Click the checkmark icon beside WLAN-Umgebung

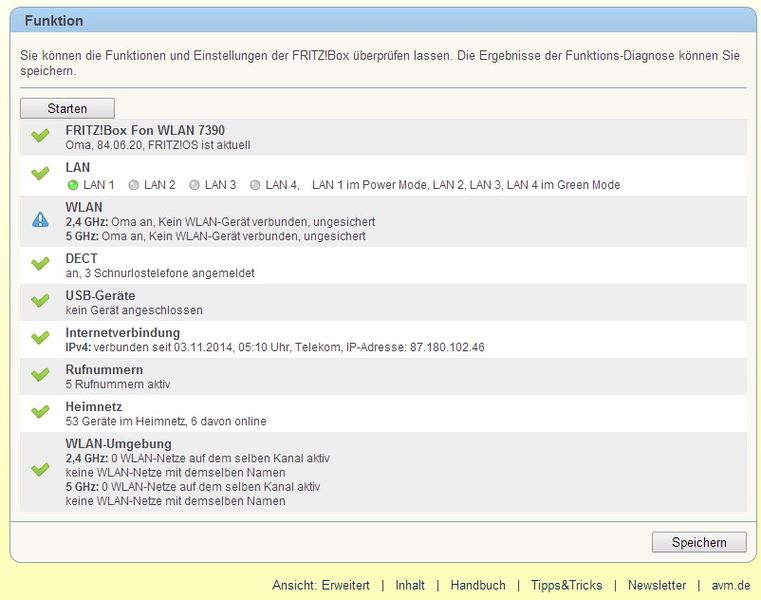pyautogui.click(x=40, y=469)
